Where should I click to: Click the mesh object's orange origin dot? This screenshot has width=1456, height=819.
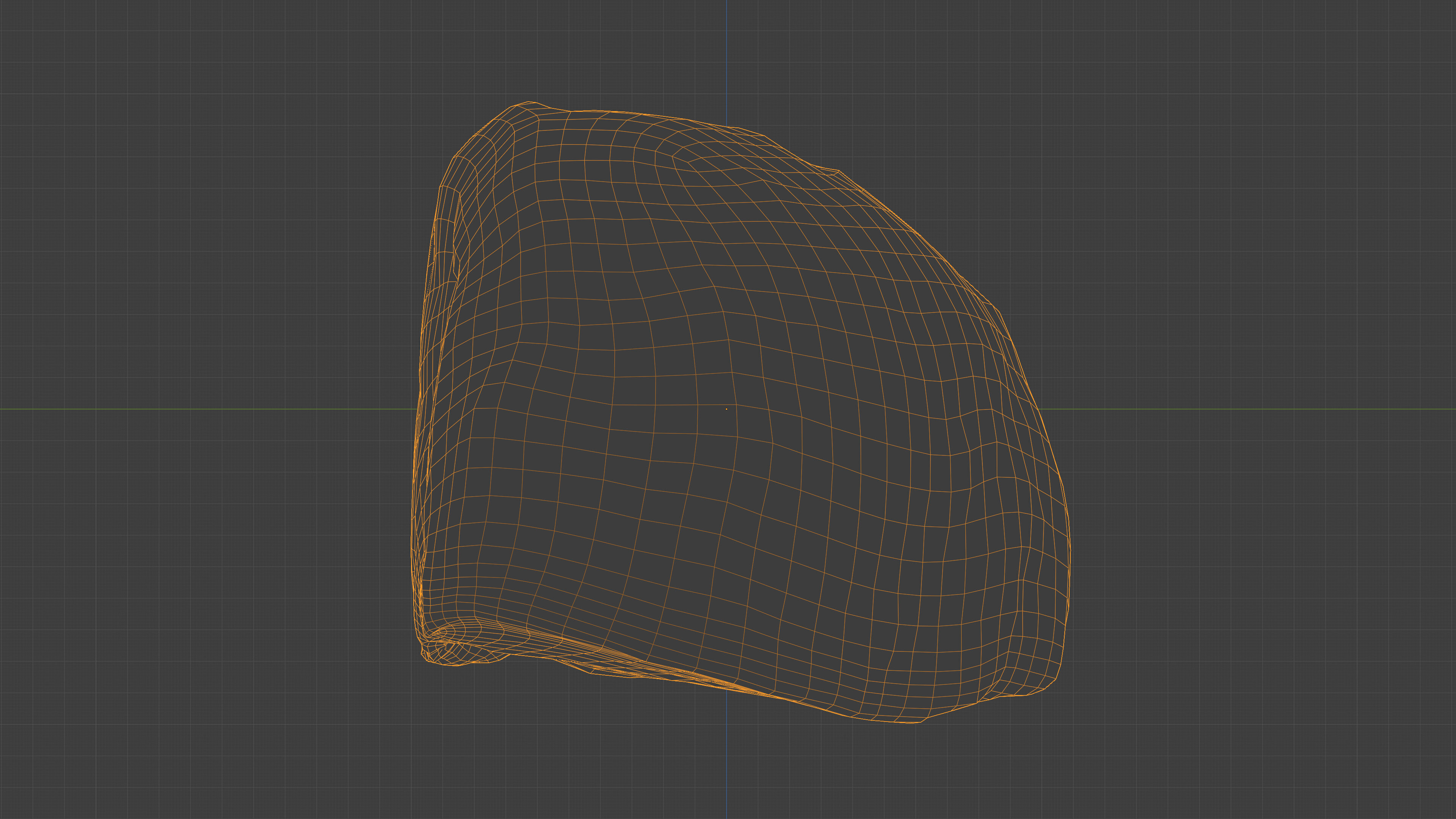(726, 409)
